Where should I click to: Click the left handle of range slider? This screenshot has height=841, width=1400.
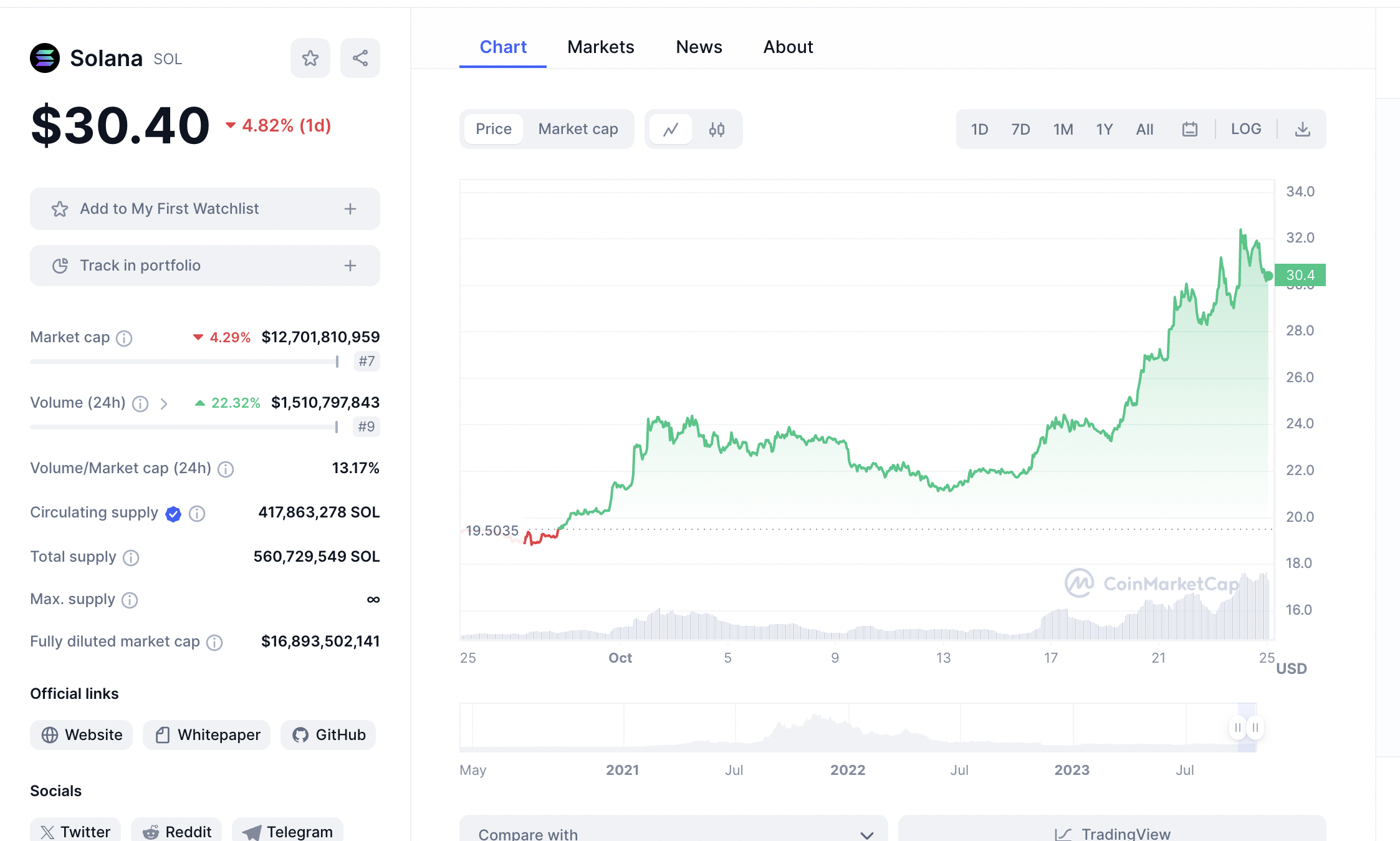point(1238,728)
